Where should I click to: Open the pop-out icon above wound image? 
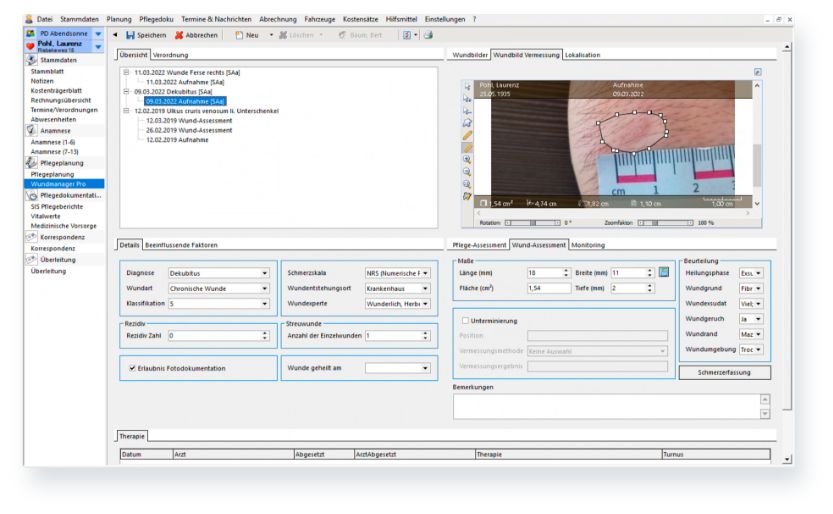click(758, 72)
